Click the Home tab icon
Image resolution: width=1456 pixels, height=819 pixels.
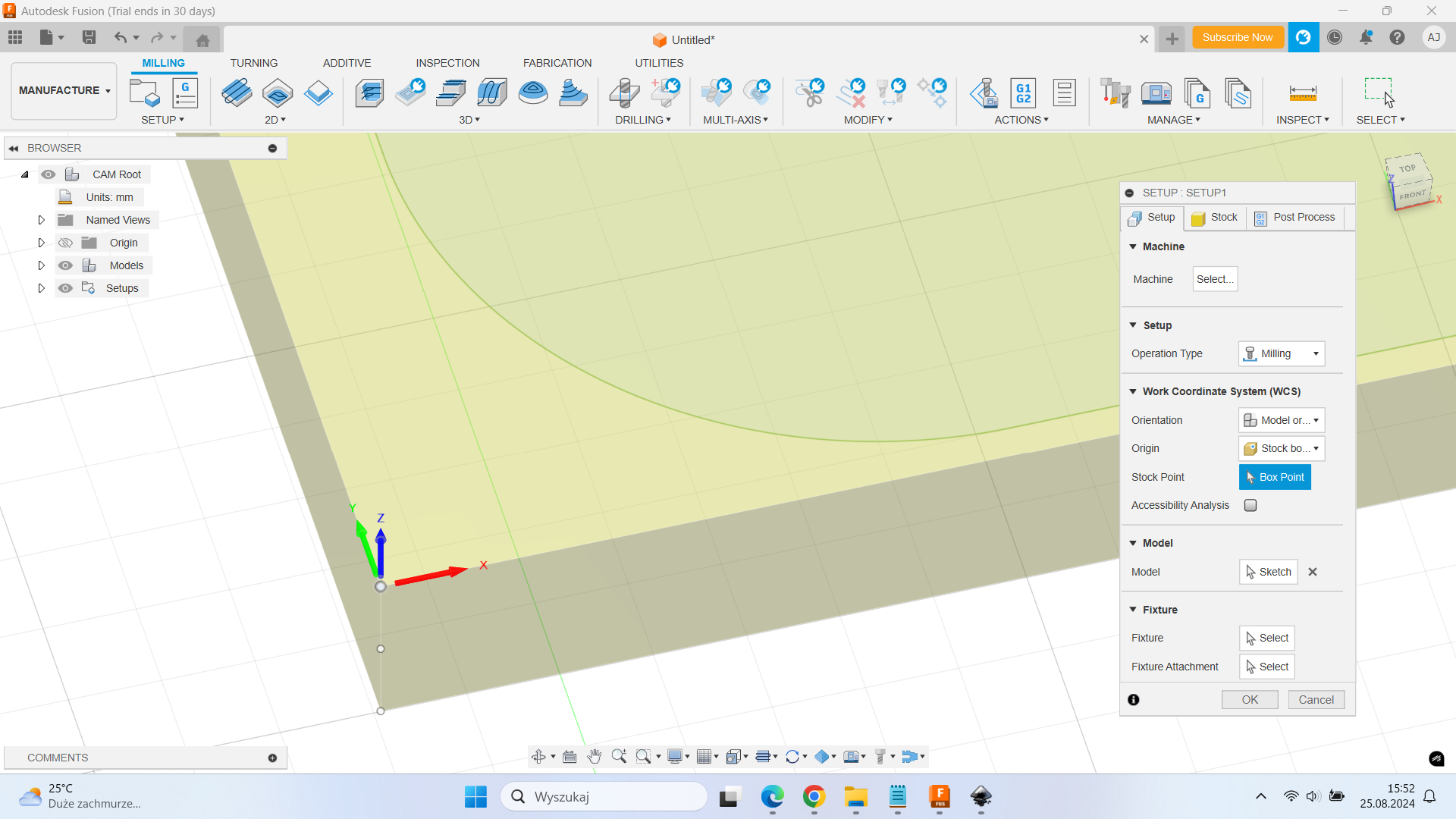tap(202, 39)
